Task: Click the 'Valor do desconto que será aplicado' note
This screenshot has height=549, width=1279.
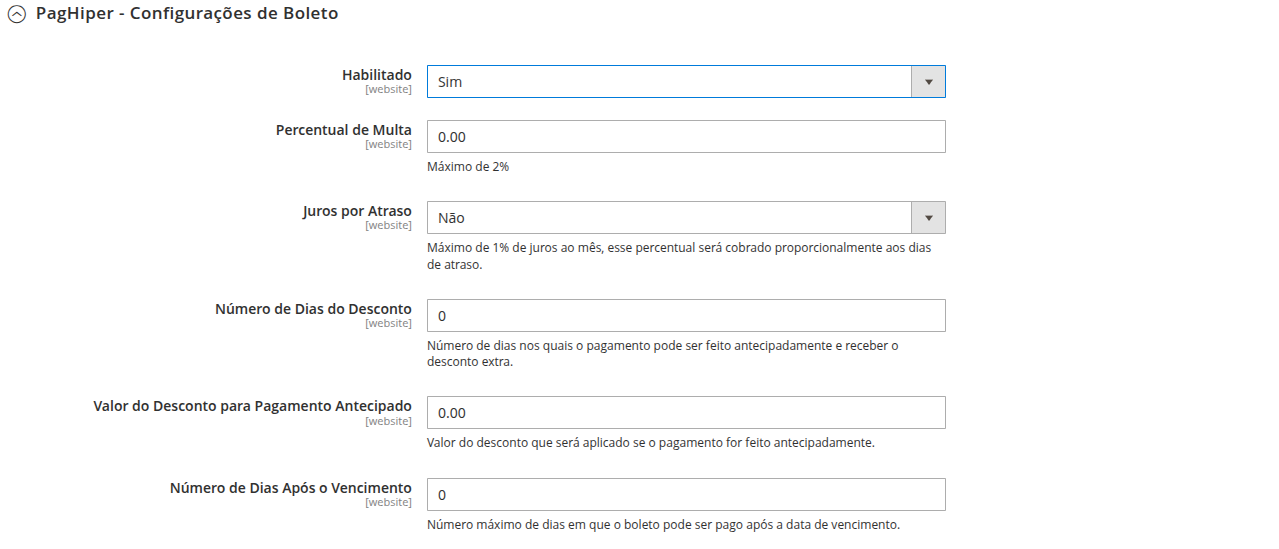Action: click(651, 442)
